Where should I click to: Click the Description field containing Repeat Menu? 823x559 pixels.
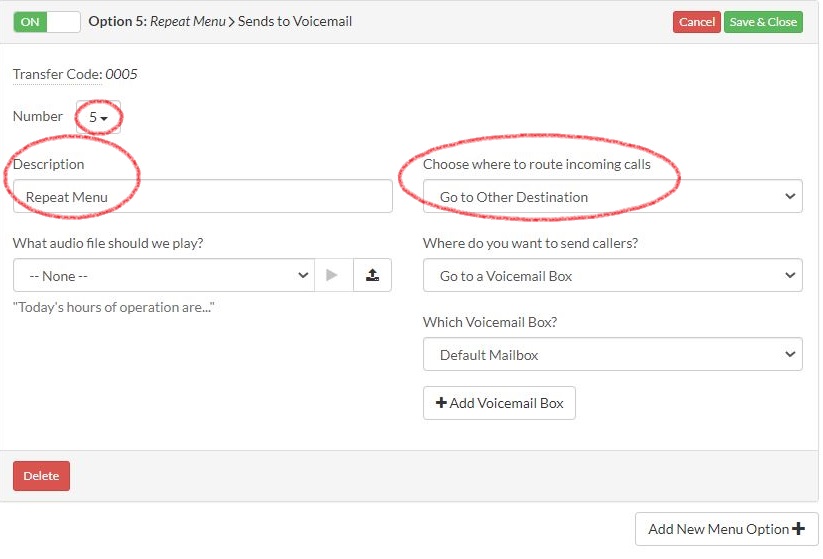(203, 196)
